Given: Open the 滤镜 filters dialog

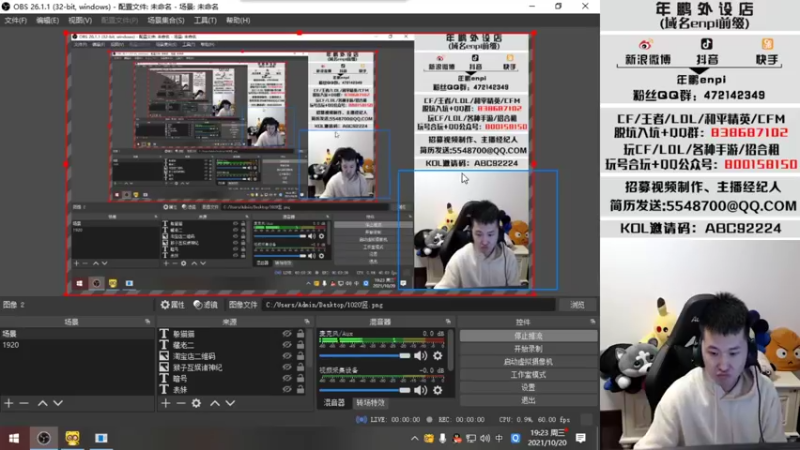Looking at the screenshot, I should click(206, 305).
